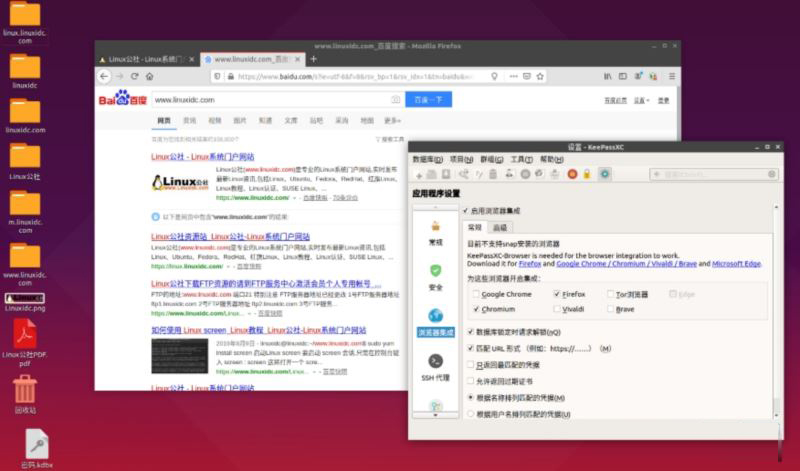Select Baidu 图片 search category
The height and width of the screenshot is (471, 800).
click(x=240, y=120)
